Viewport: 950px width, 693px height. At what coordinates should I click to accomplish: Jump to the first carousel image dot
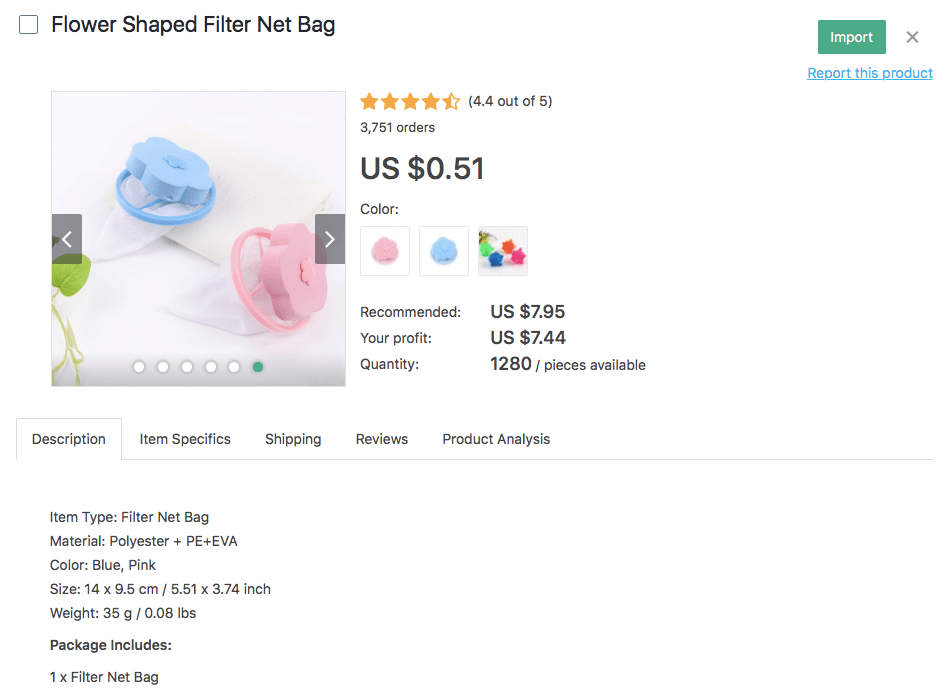tap(139, 367)
